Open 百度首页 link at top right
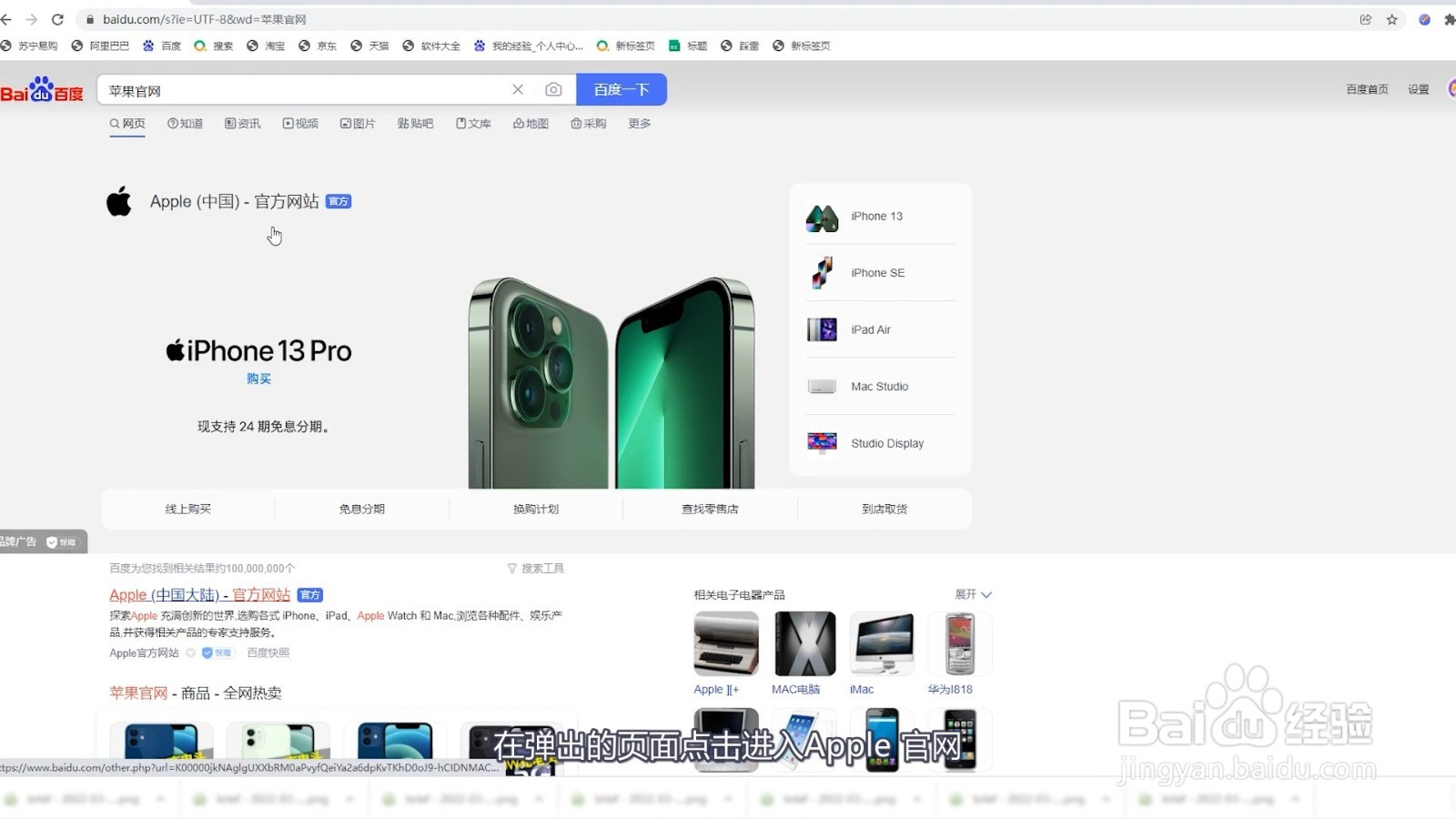The image size is (1456, 819). [x=1367, y=89]
